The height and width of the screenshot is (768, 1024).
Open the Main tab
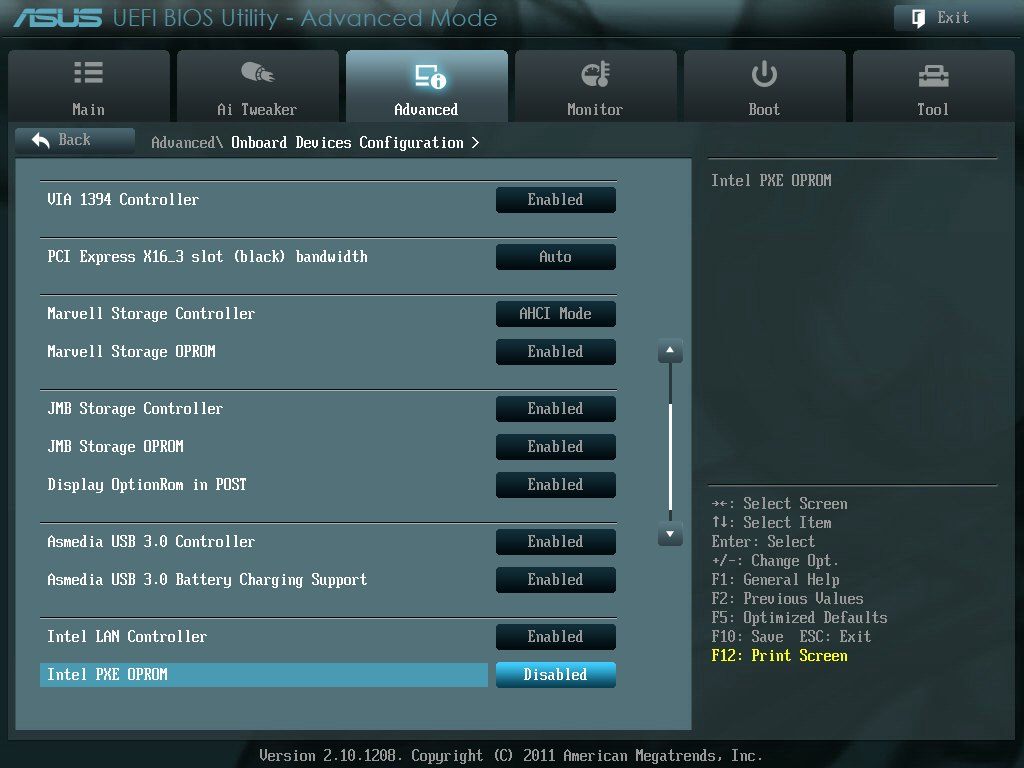(x=89, y=86)
